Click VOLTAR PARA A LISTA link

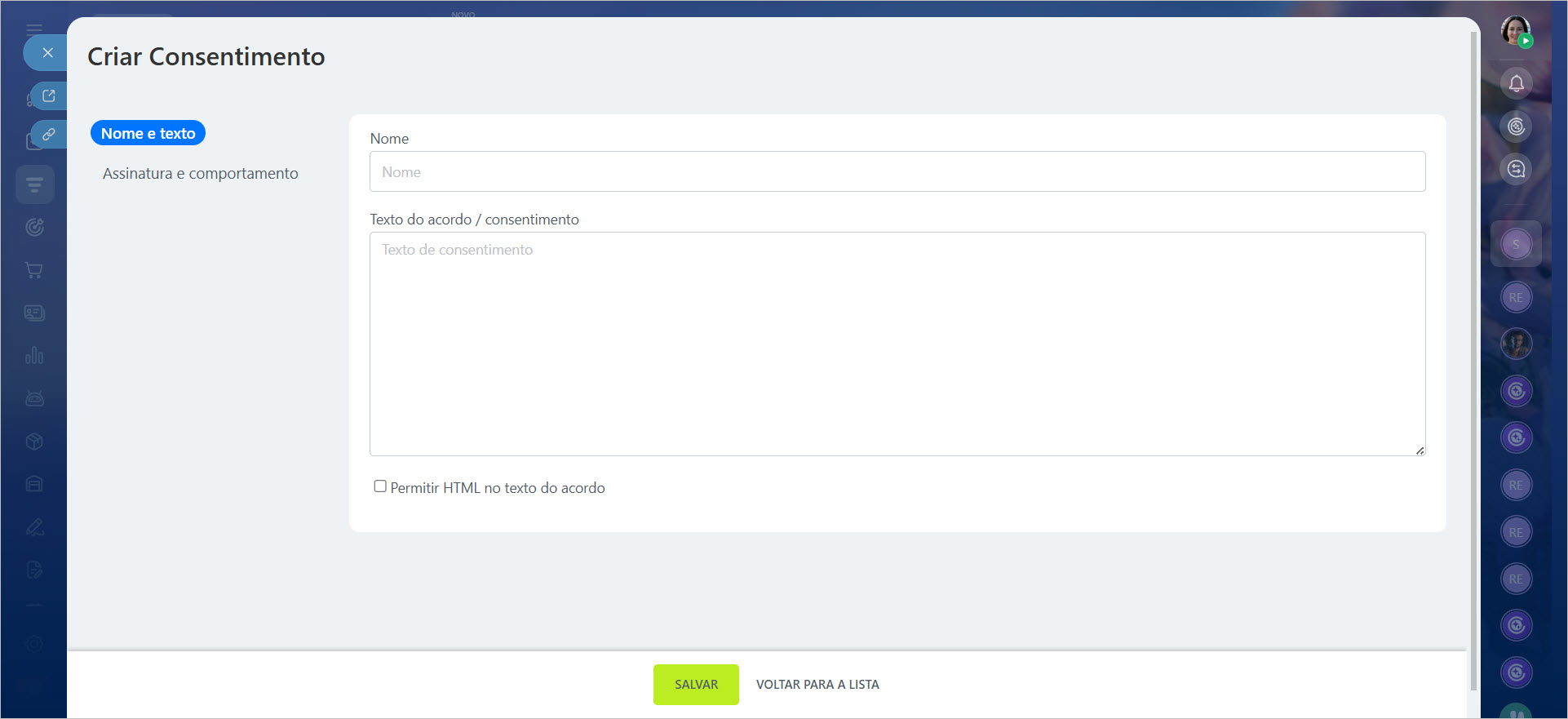(817, 684)
